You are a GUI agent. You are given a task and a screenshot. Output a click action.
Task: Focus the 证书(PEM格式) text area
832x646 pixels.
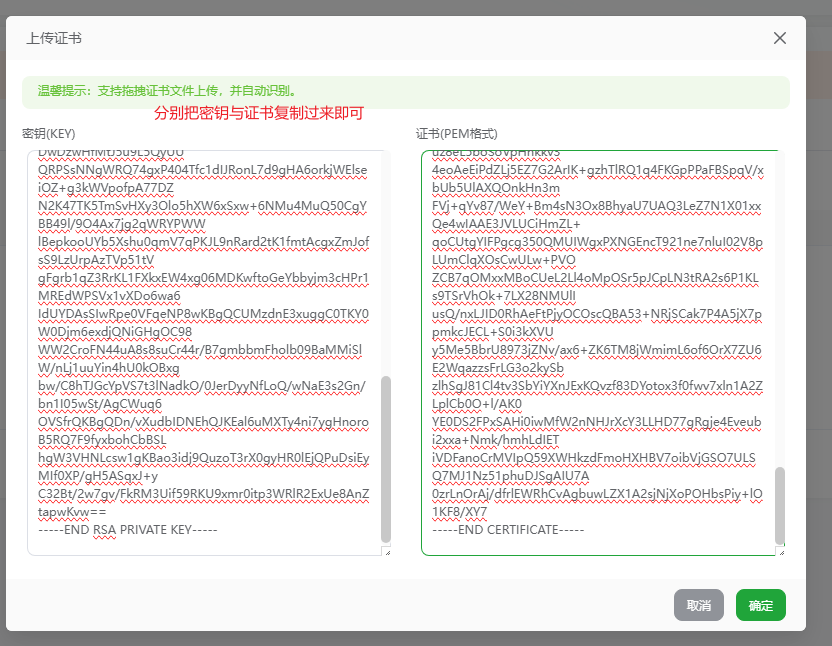[595, 350]
